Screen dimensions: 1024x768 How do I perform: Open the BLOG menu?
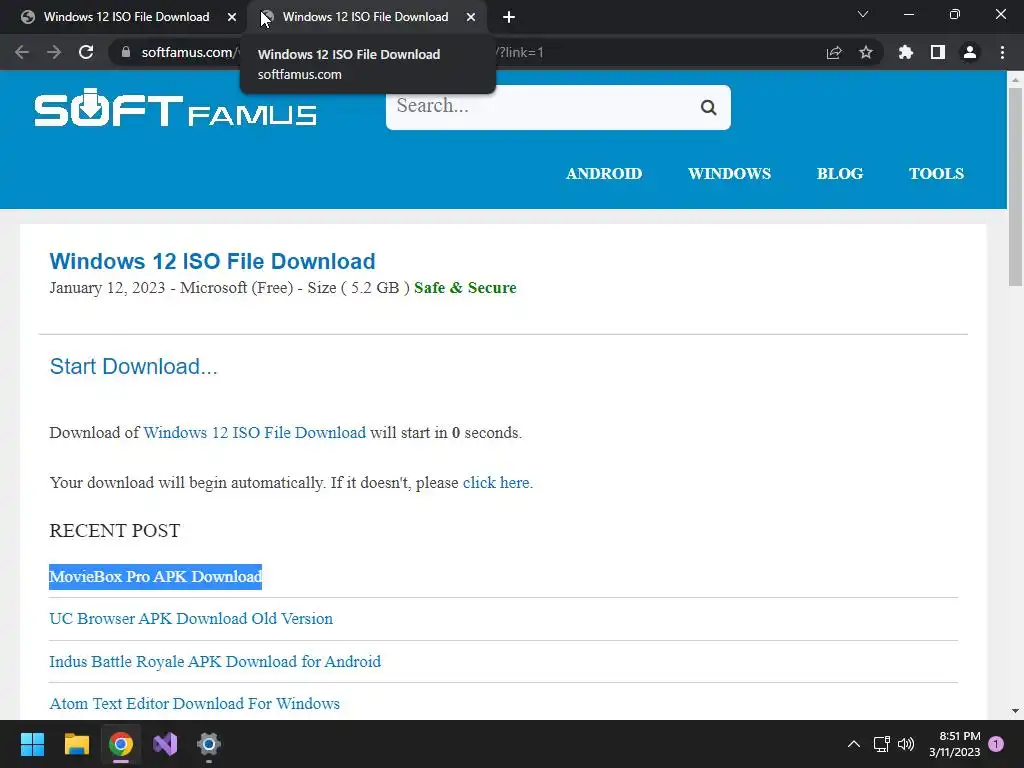click(x=840, y=174)
